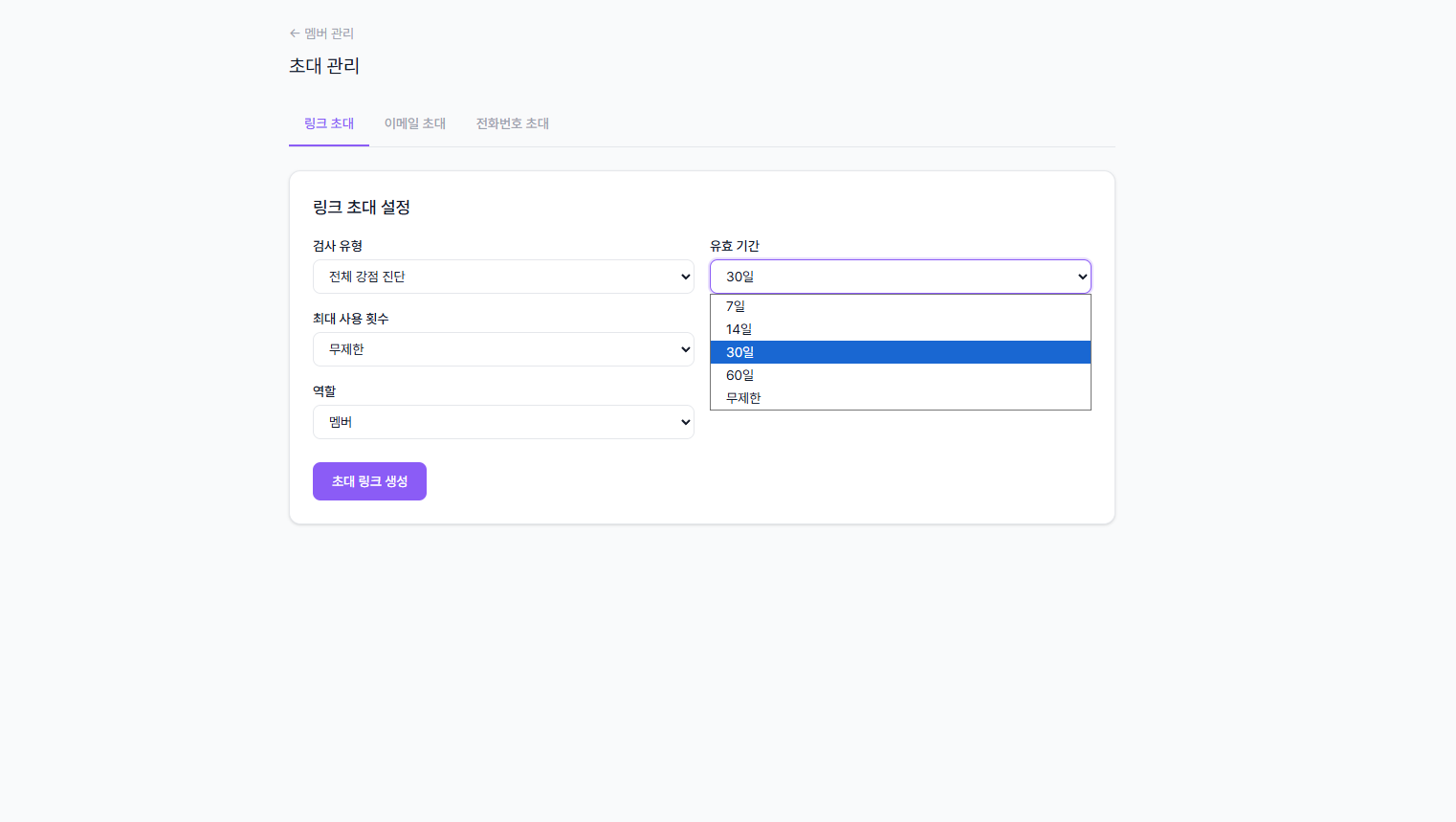Click the 링크 초대 설정 card title

pyautogui.click(x=362, y=207)
